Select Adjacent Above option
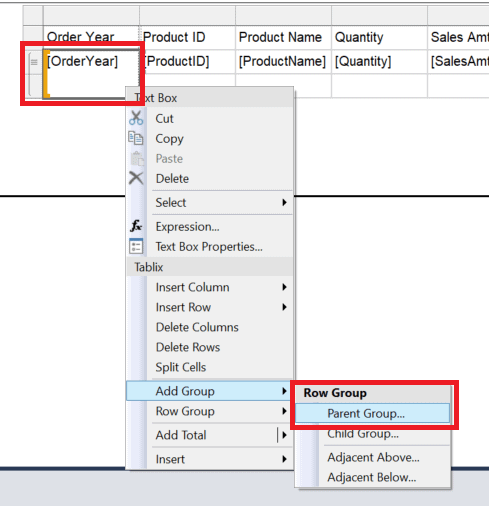The width and height of the screenshot is (489, 506). tap(372, 457)
